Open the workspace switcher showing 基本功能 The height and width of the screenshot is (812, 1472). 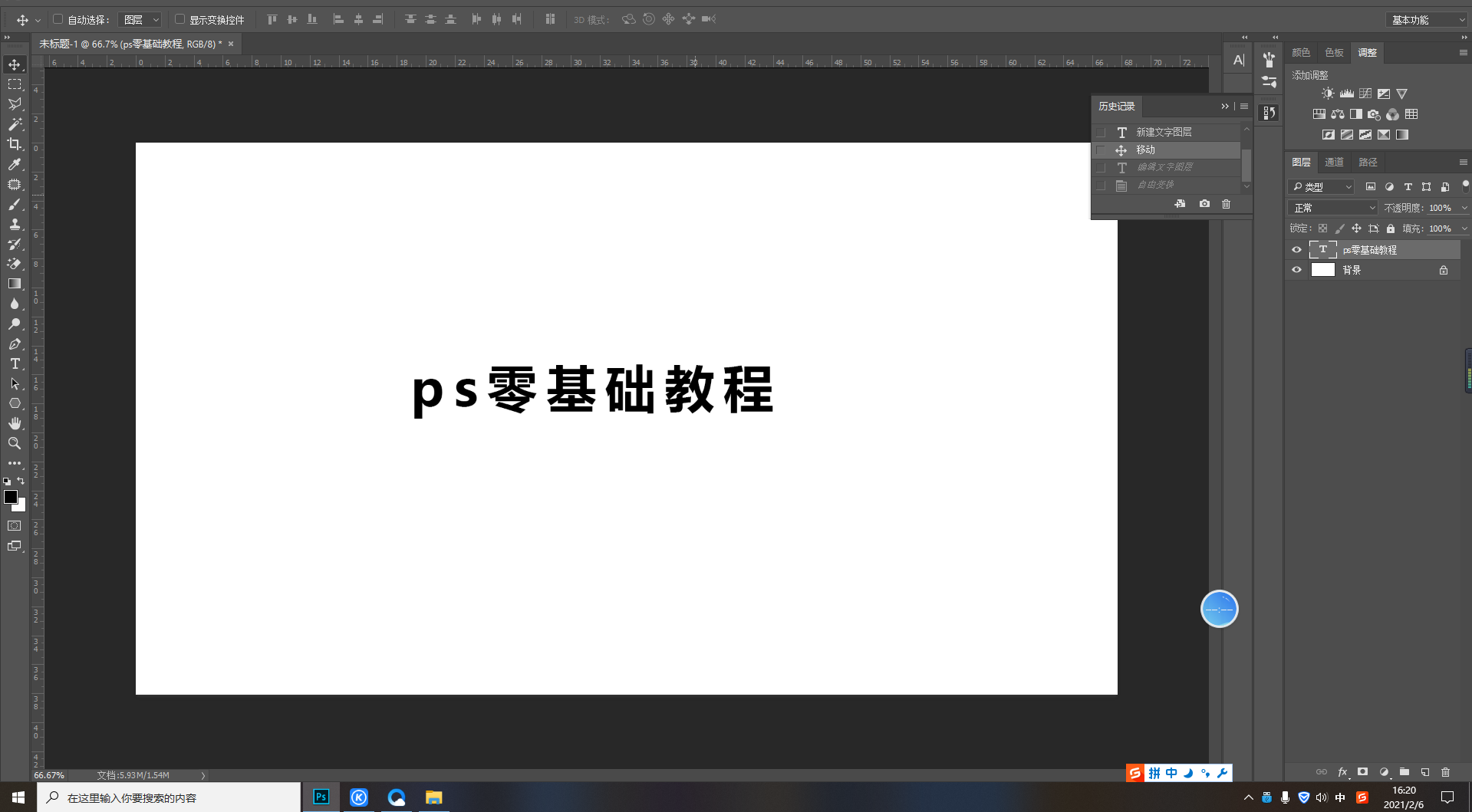coord(1425,19)
